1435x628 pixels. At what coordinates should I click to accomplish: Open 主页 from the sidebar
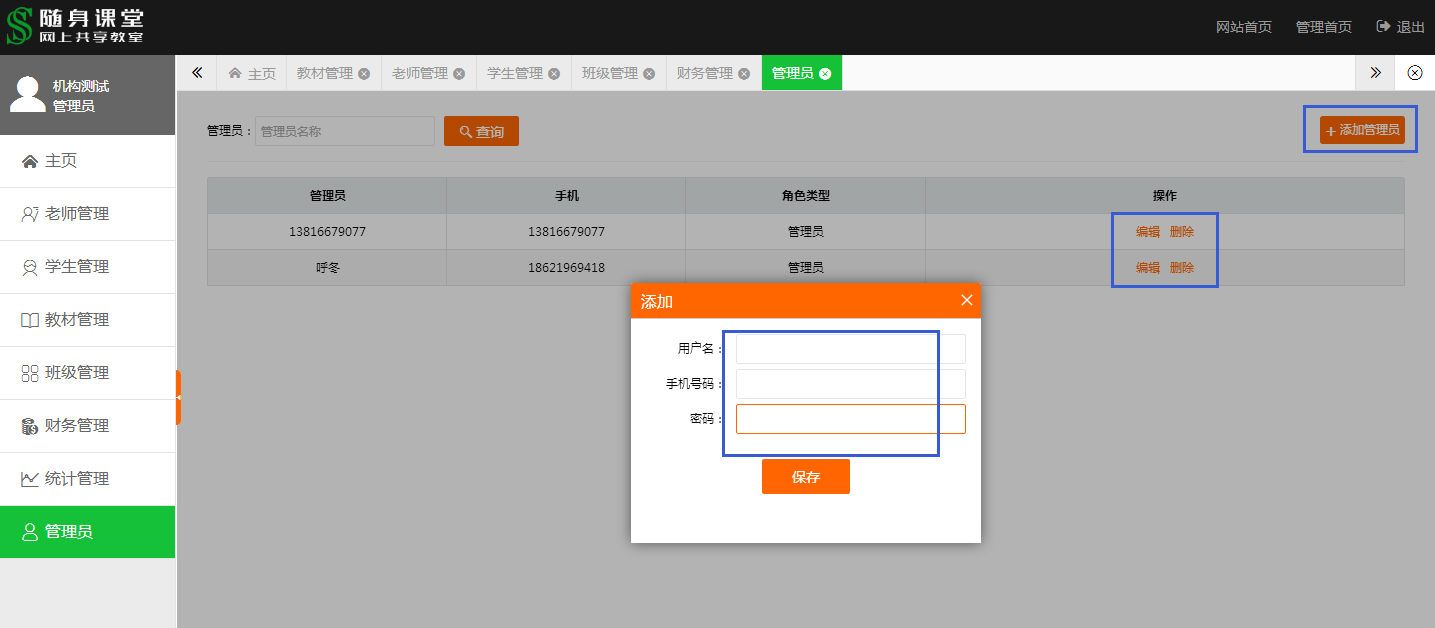(87, 161)
